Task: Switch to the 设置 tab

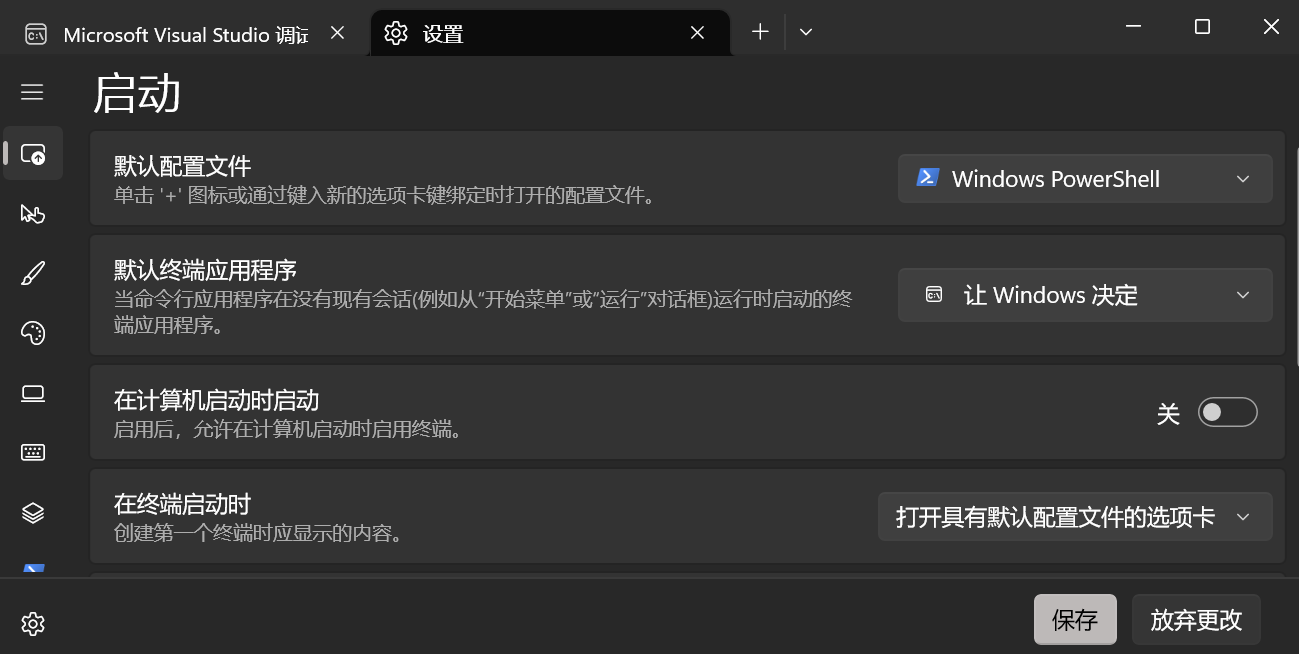Action: pyautogui.click(x=550, y=34)
